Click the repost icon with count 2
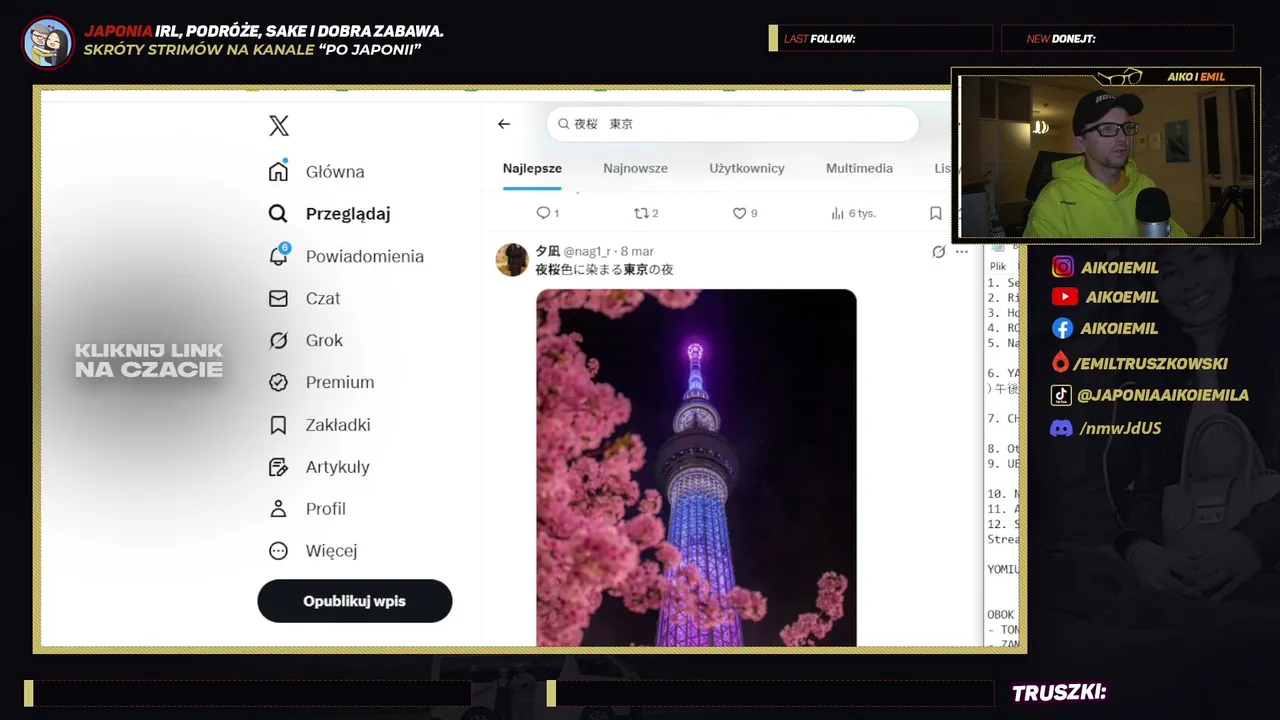The height and width of the screenshot is (720, 1280). tap(640, 213)
